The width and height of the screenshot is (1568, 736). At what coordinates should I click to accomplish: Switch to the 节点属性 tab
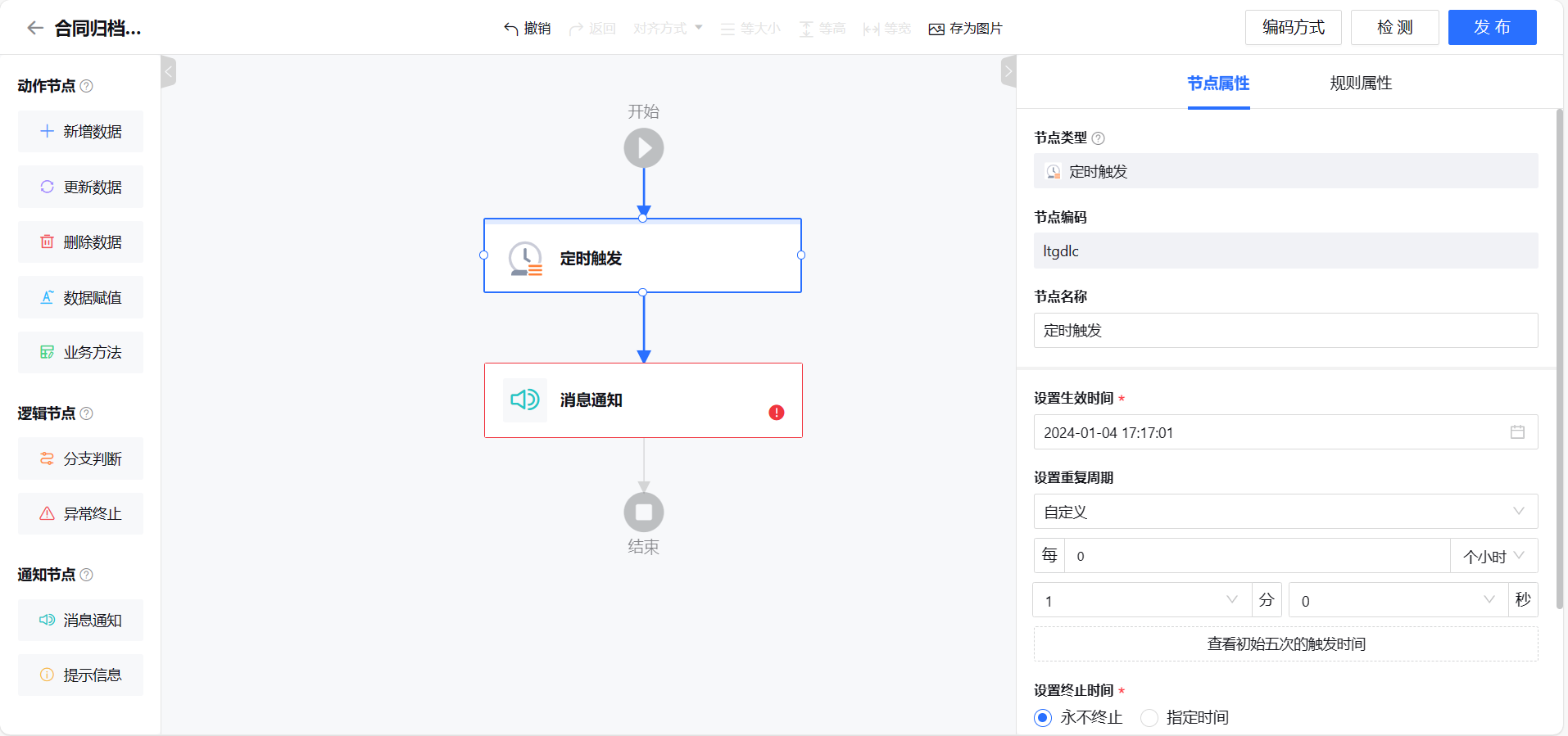click(1218, 83)
